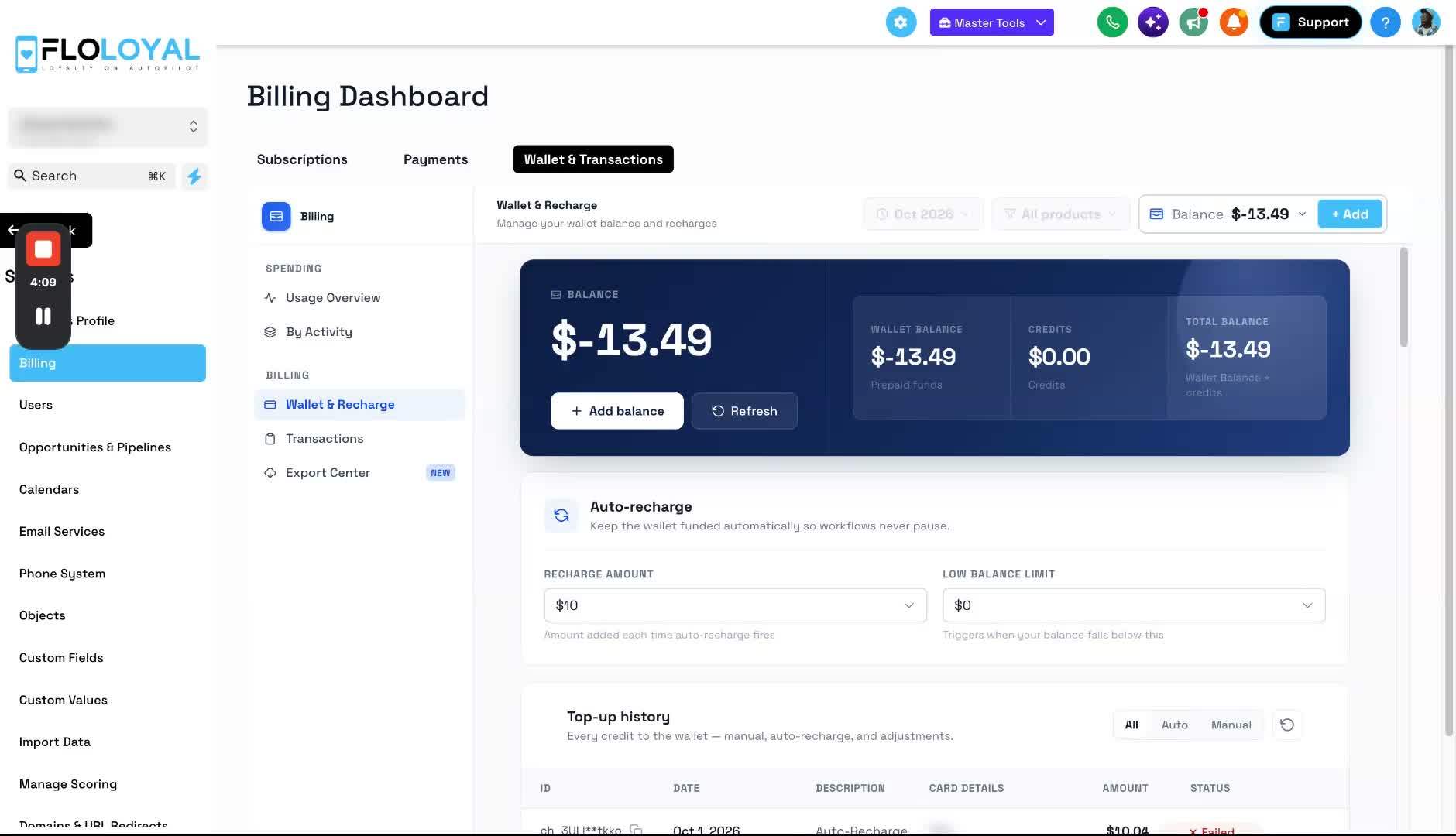
Task: Click the blue Billing card icon
Action: pos(276,217)
